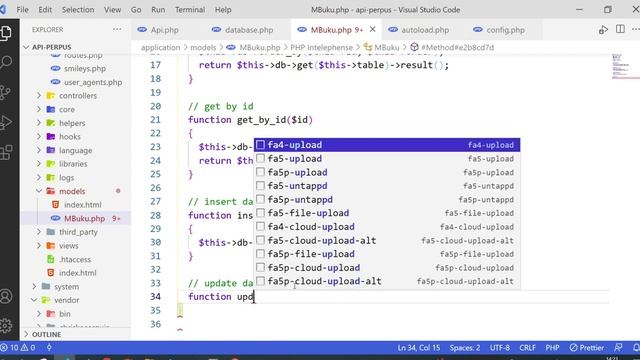Select fa5-untappd suggestion icon
Image resolution: width=640 pixels, height=360 pixels.
(260, 186)
